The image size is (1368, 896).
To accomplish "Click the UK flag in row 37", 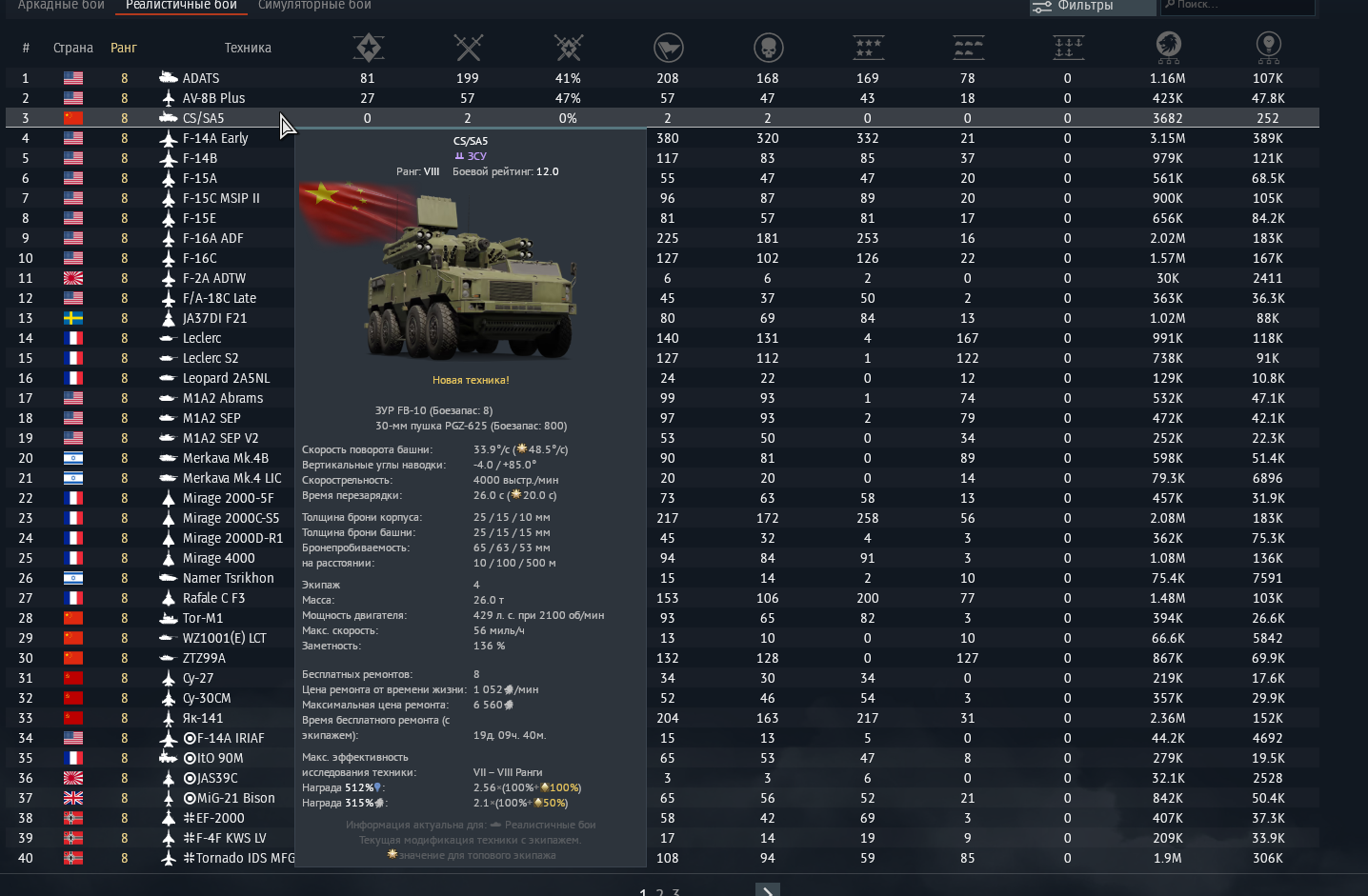I will pos(73,798).
